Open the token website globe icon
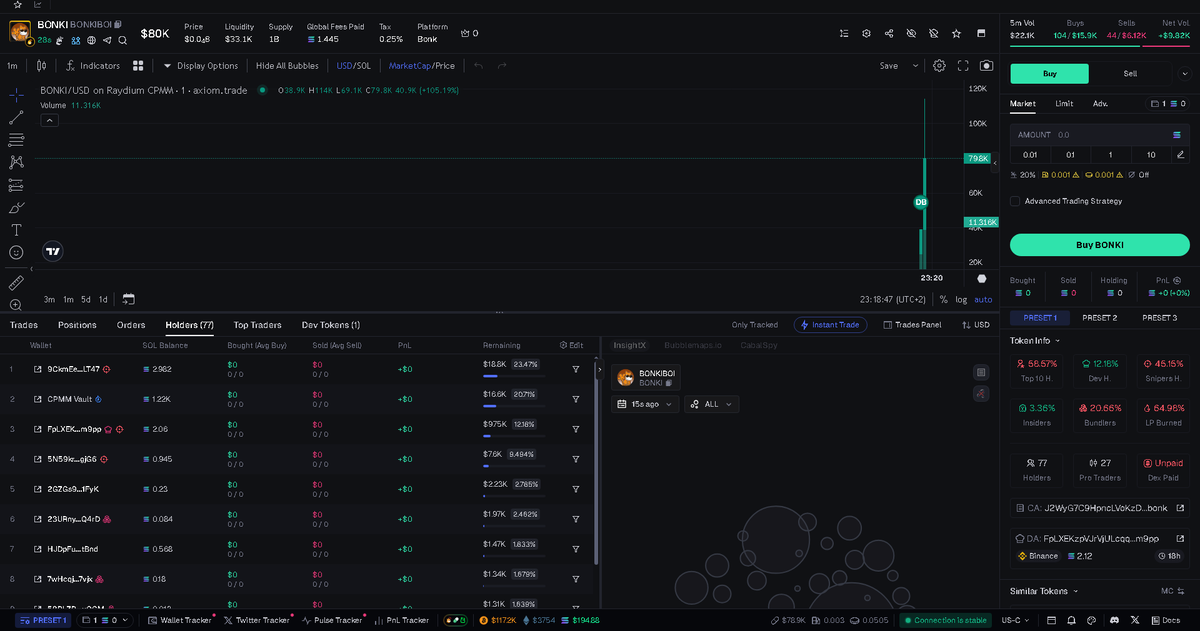 (91, 41)
